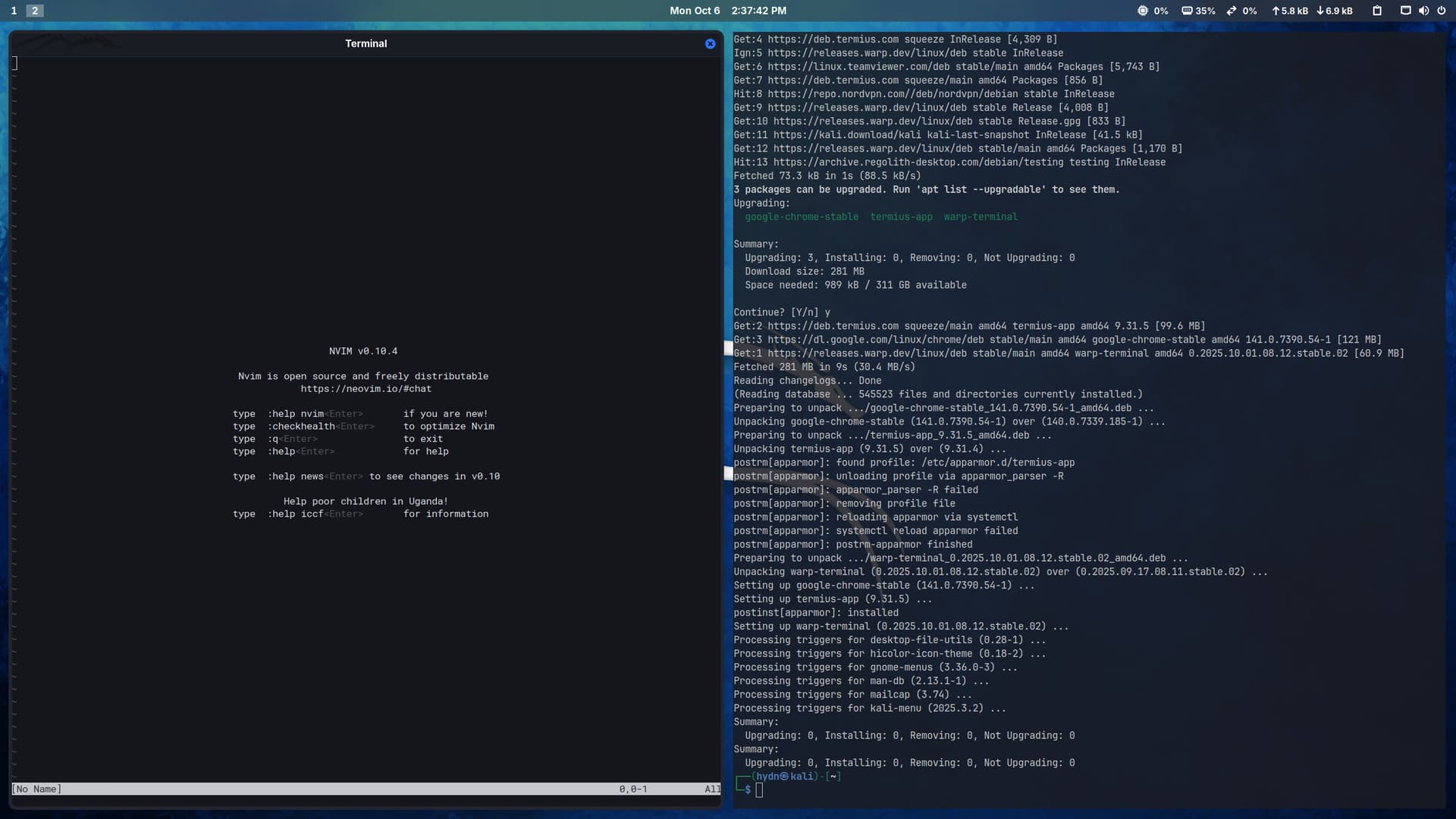Click the swap usage arrows icon
This screenshot has height=819, width=1456.
[x=1232, y=11]
